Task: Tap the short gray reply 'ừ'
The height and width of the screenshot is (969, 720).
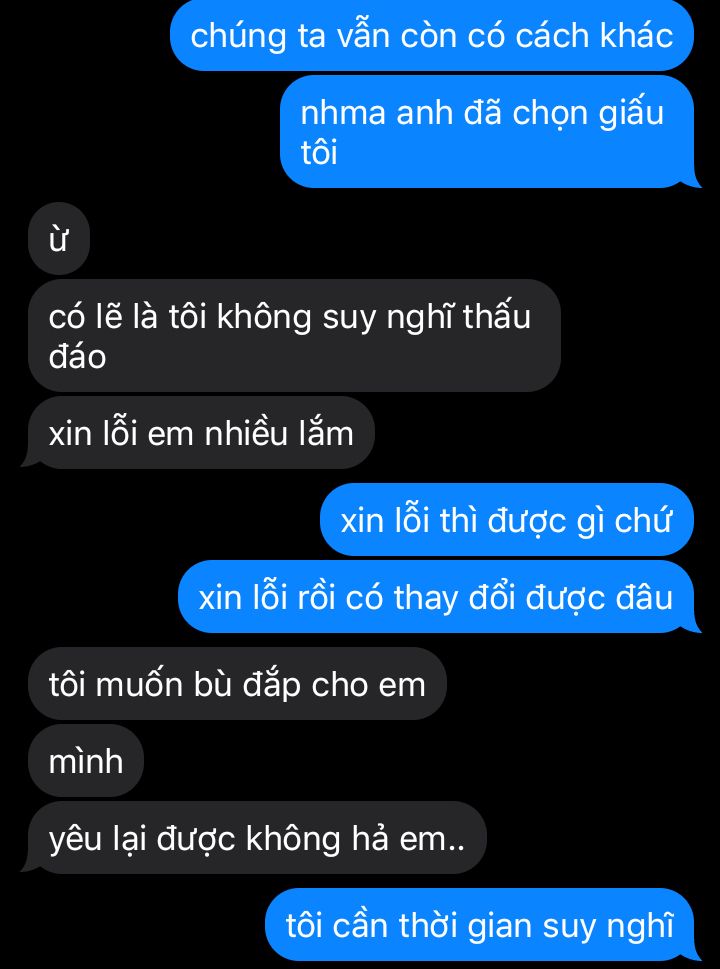Action: pyautogui.click(x=59, y=239)
